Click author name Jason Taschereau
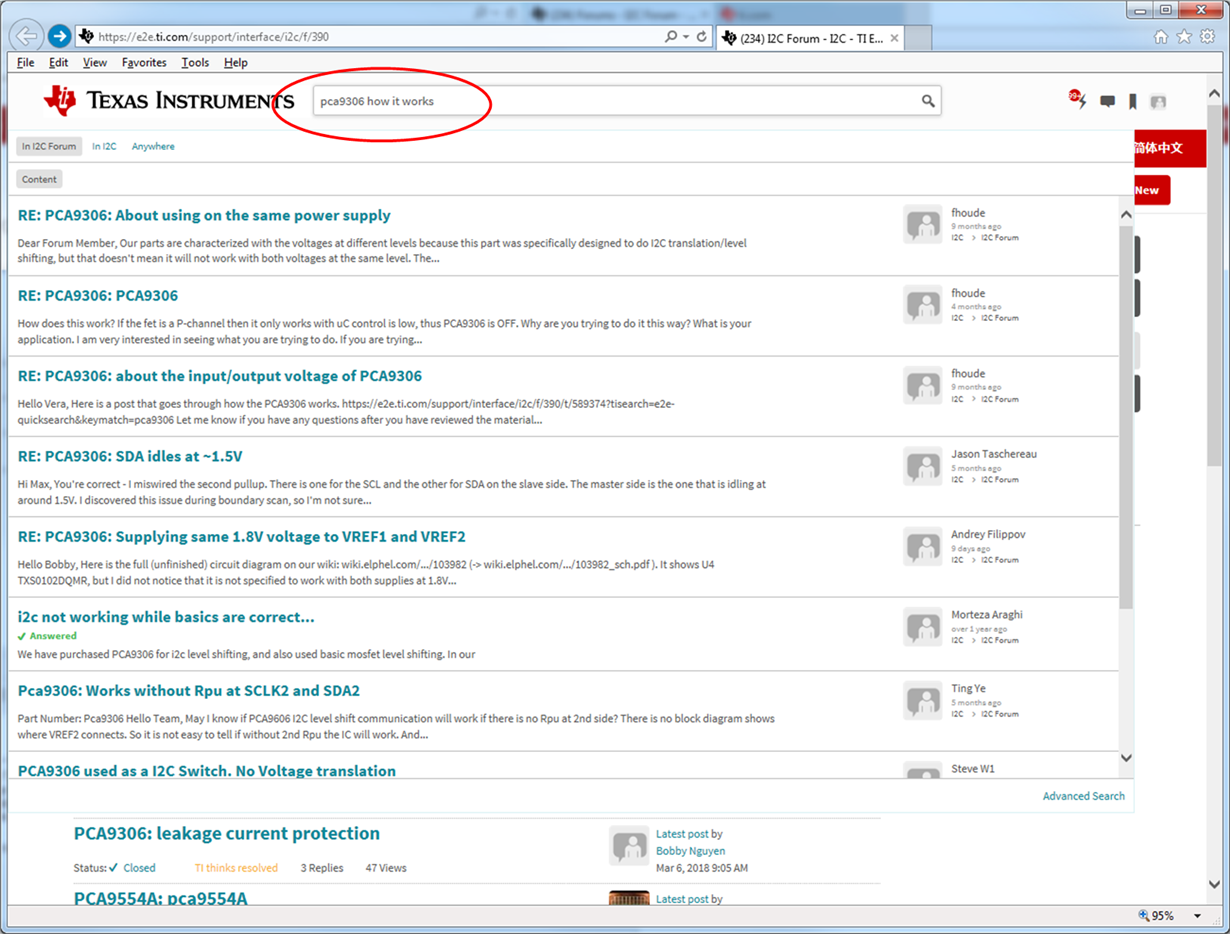 [x=994, y=454]
